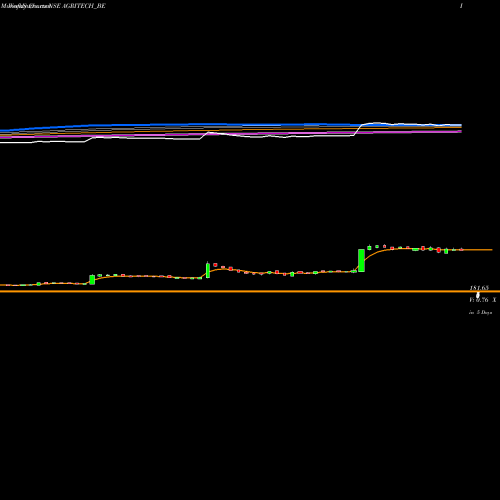The height and width of the screenshot is (500, 500).
Task: Click the NSE AGRITECH_BE chart title
Action: (x=78, y=6)
